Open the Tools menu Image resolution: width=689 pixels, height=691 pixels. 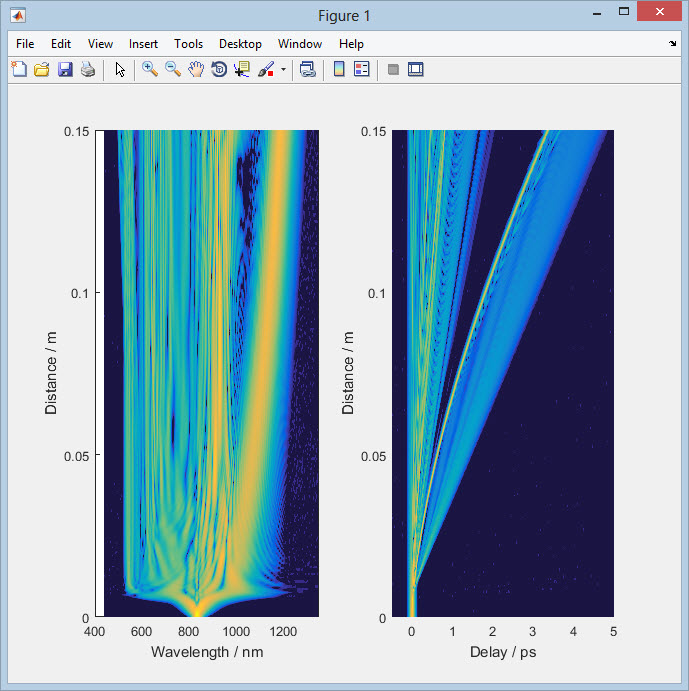[189, 44]
